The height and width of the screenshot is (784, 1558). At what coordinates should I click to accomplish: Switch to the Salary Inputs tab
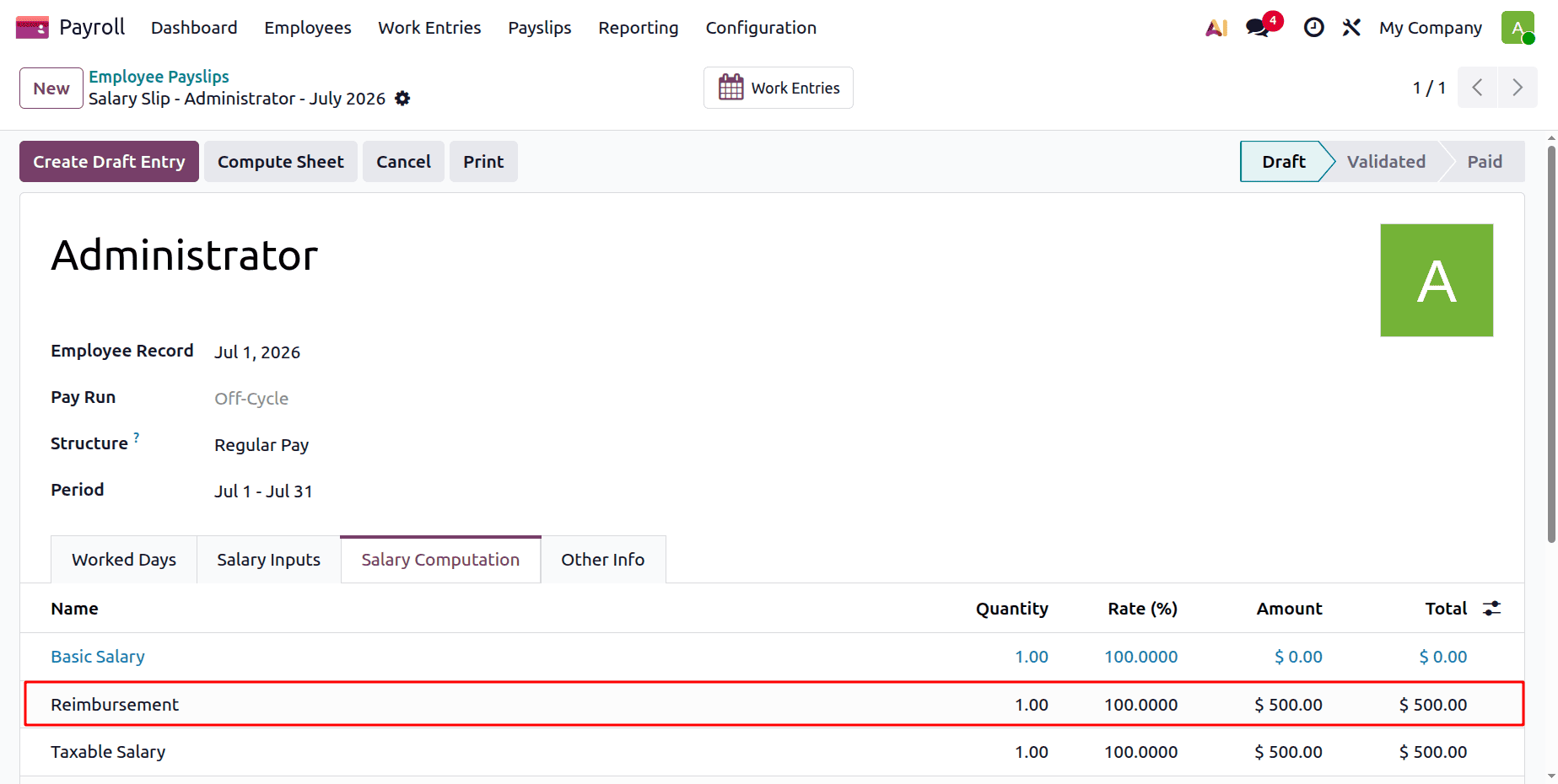pyautogui.click(x=269, y=560)
